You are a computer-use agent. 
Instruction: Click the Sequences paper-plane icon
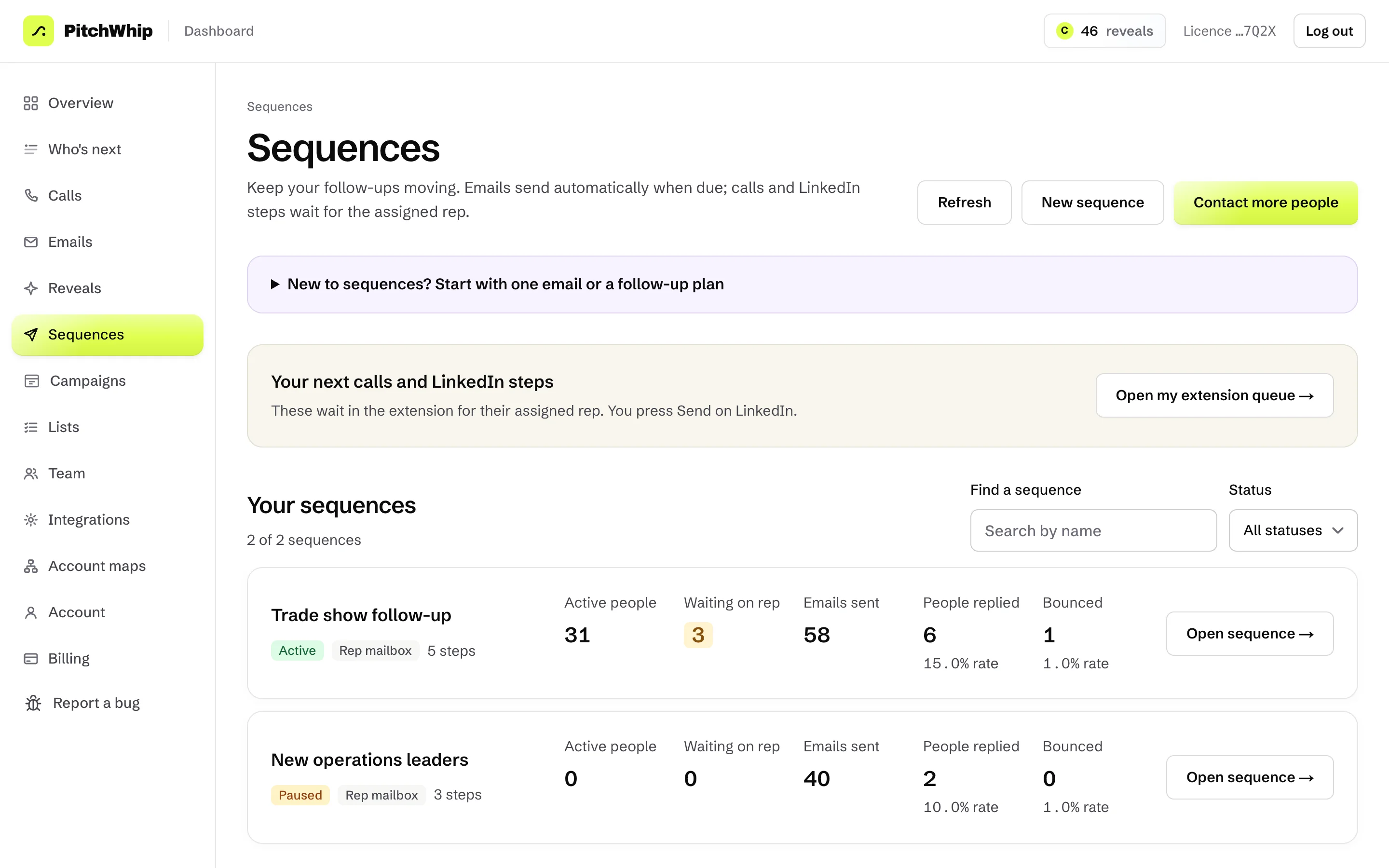[x=31, y=335]
